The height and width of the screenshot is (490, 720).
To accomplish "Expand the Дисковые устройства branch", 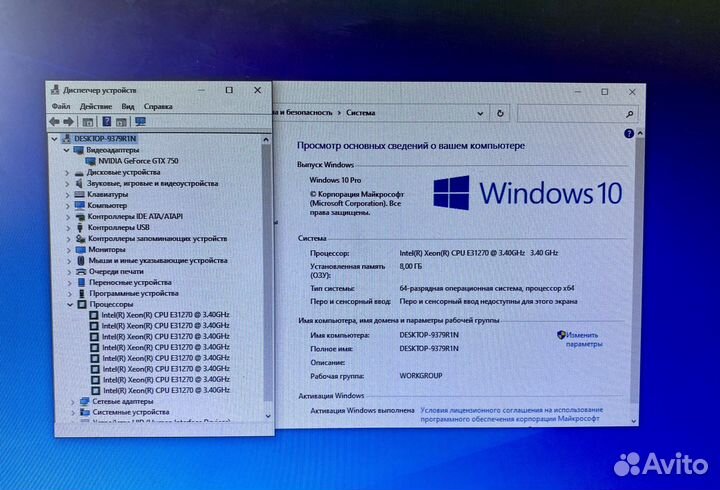I will (x=67, y=173).
